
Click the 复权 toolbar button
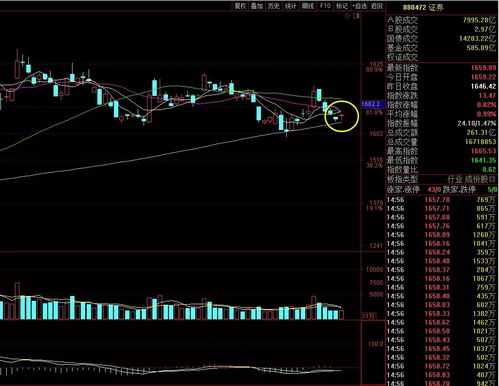point(240,6)
